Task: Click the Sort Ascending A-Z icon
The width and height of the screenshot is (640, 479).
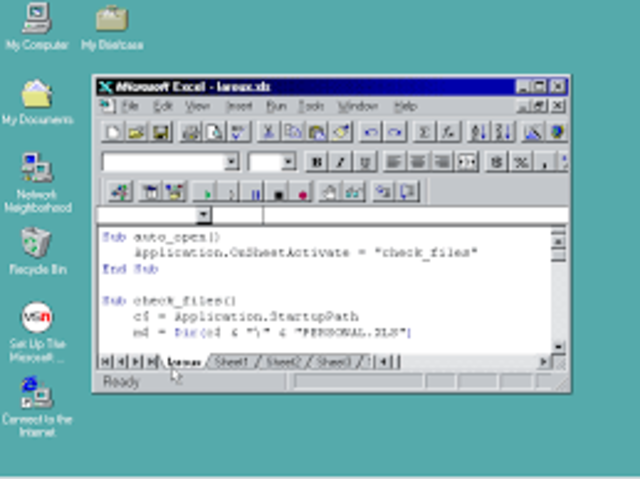Action: [478, 132]
